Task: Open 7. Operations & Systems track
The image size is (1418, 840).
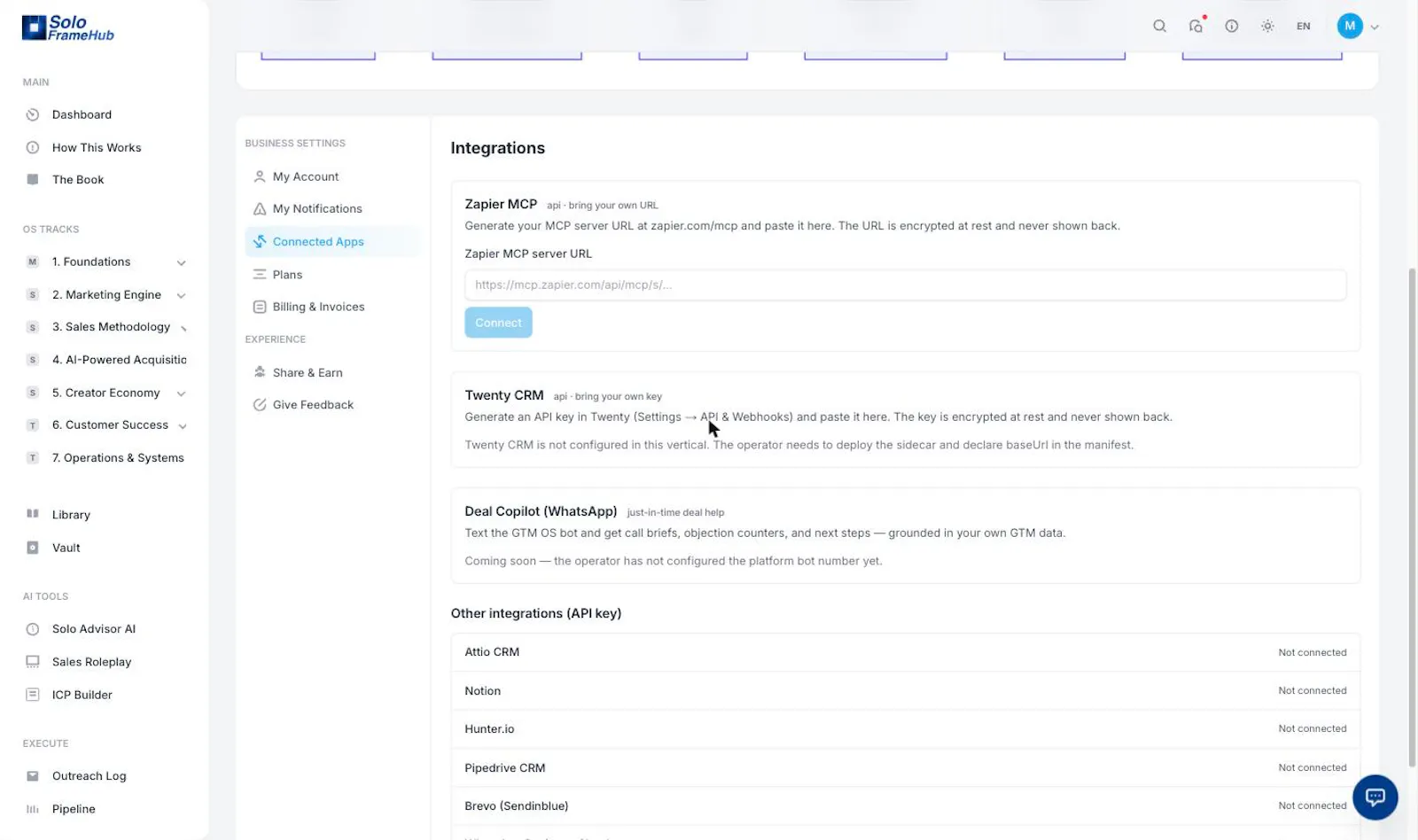Action: [118, 458]
